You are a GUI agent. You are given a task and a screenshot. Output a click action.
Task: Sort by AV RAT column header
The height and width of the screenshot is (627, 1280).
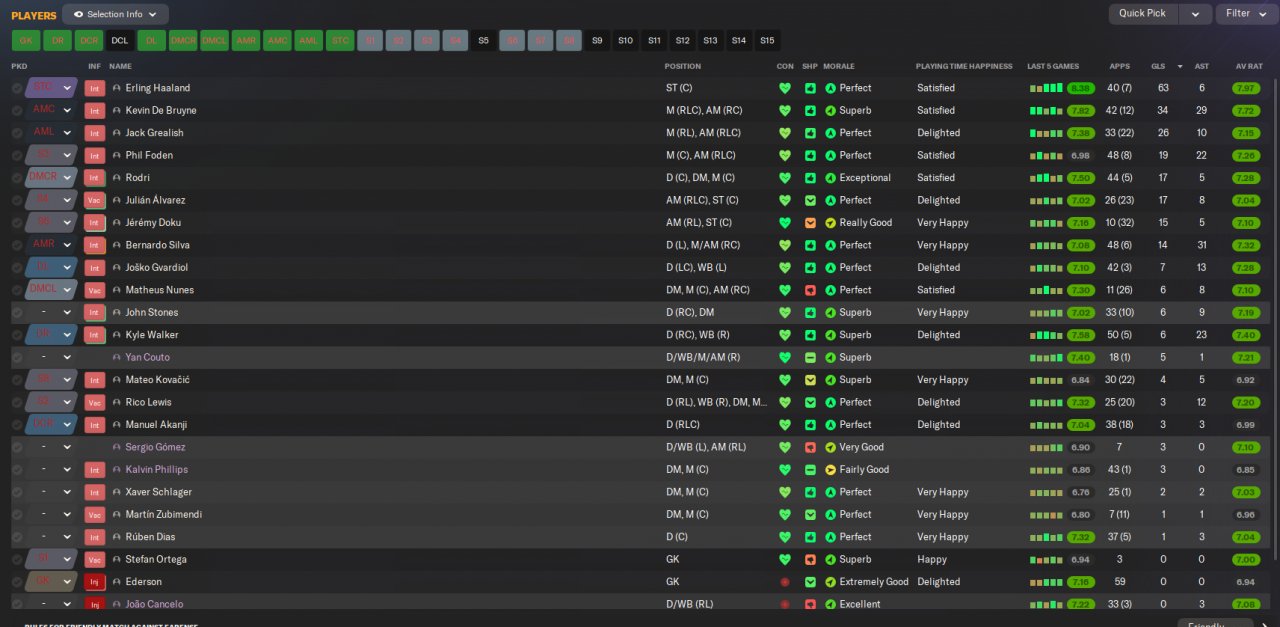[x=1249, y=66]
